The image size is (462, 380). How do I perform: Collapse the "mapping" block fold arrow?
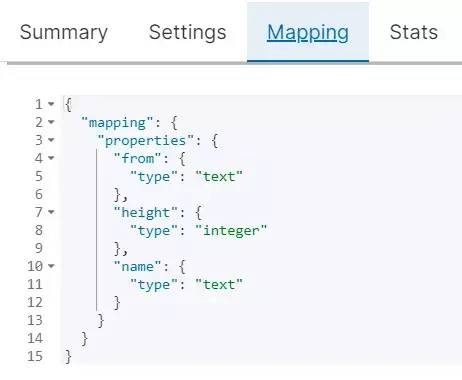tap(51, 122)
